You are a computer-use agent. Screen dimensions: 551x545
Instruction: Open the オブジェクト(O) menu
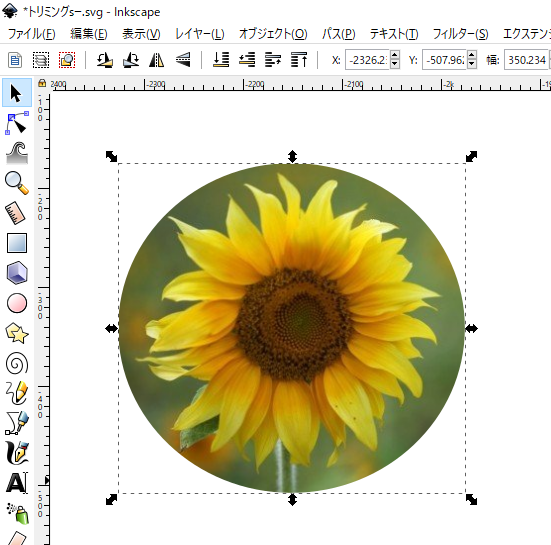(x=273, y=34)
